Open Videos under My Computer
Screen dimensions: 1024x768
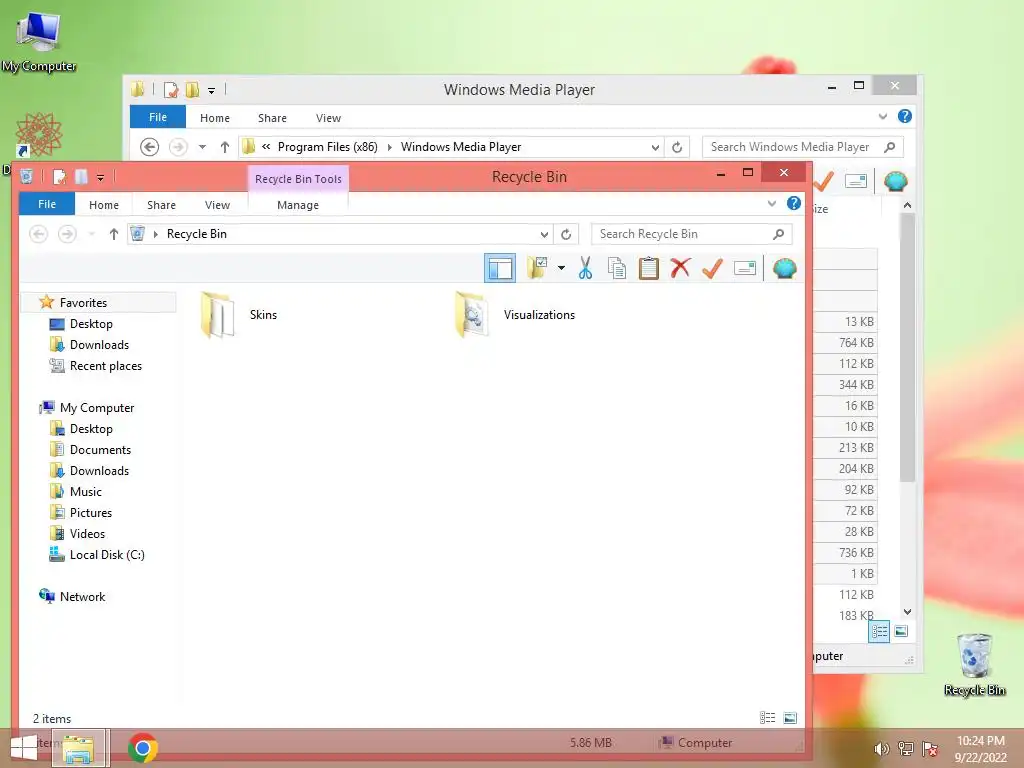coord(87,534)
